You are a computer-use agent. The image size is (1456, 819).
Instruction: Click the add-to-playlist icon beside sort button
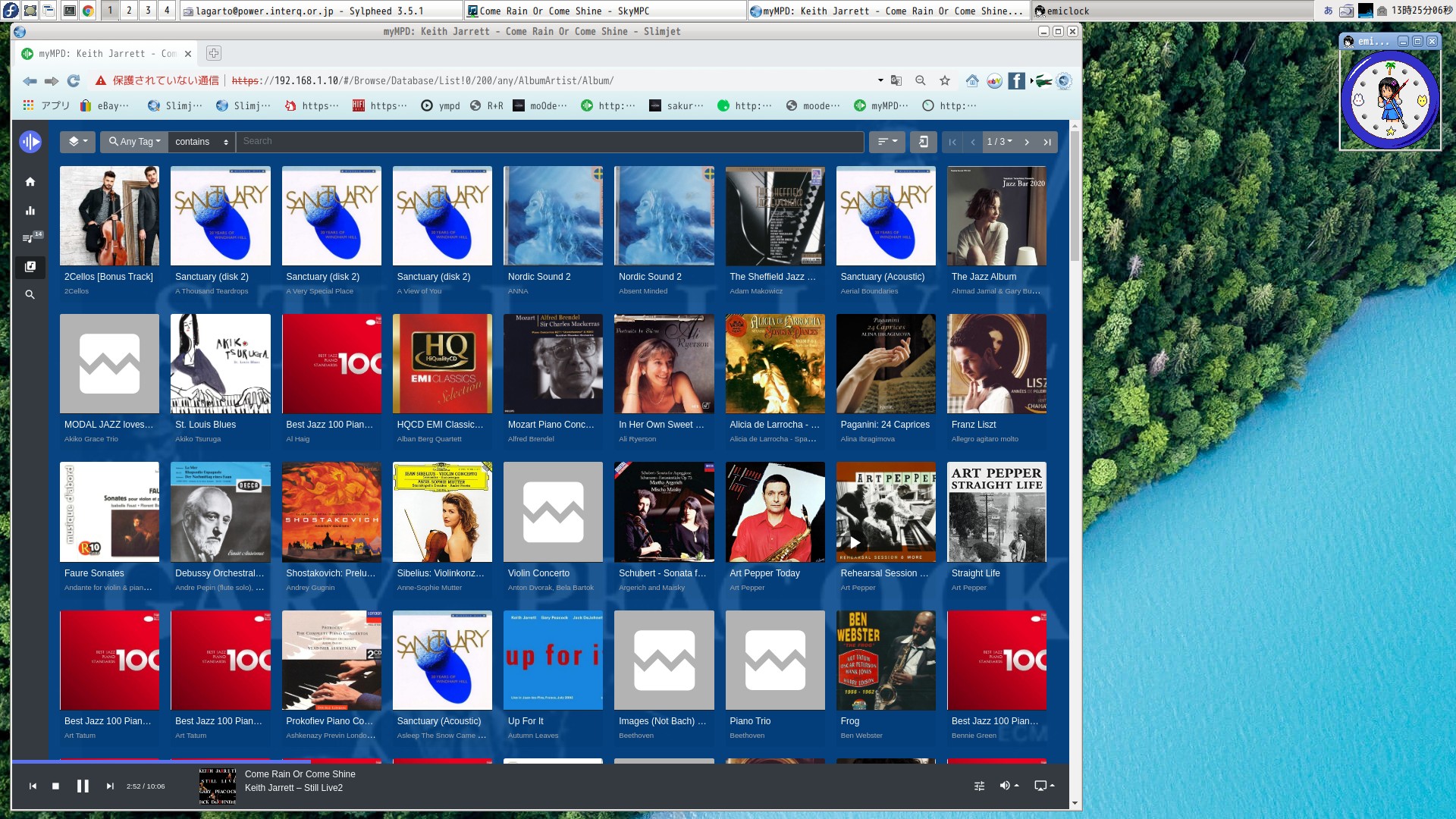(923, 142)
